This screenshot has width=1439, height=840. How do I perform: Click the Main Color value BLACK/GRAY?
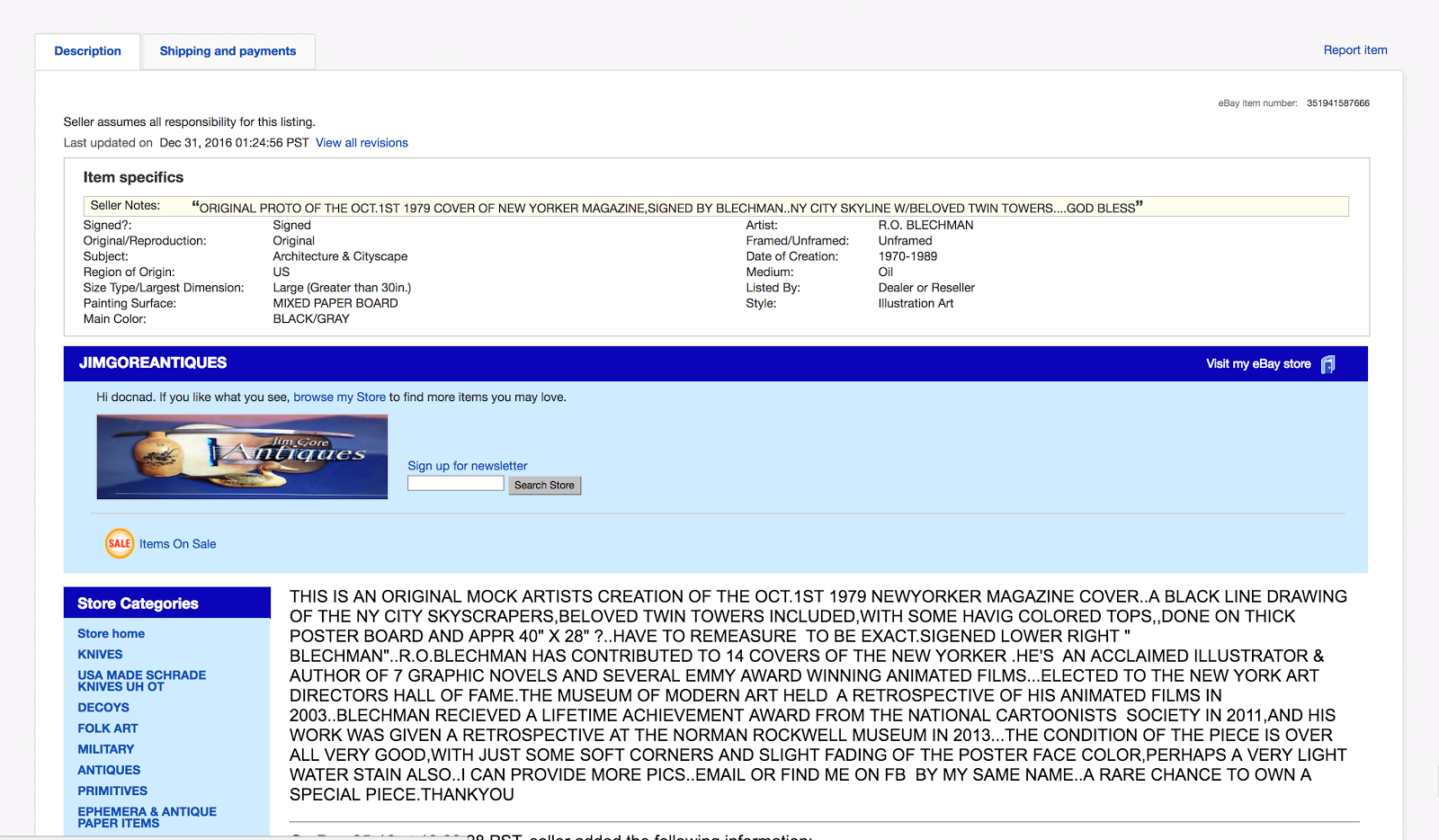pyautogui.click(x=311, y=319)
